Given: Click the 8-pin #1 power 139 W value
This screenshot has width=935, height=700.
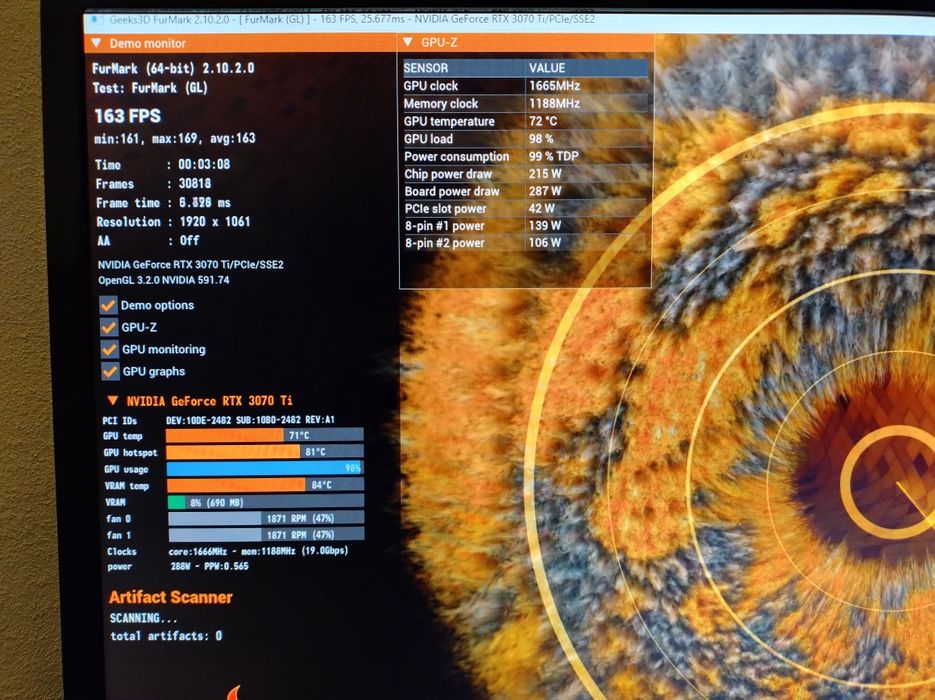Looking at the screenshot, I should 545,225.
